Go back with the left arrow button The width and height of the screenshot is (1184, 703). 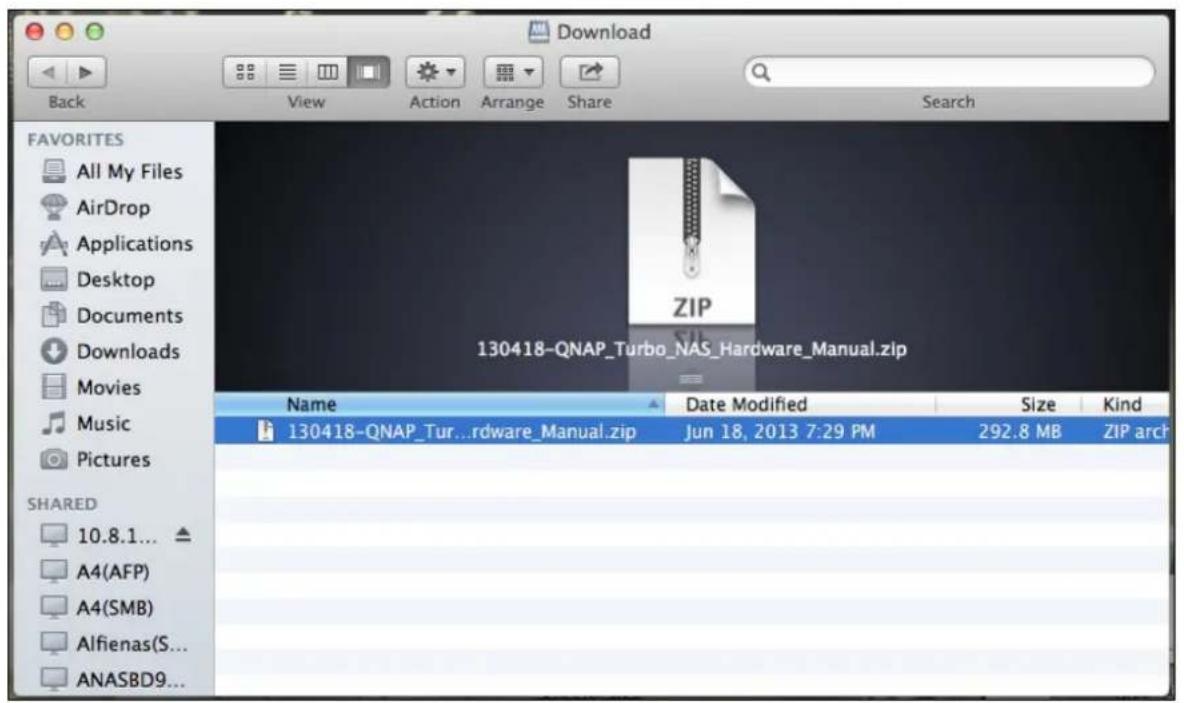coord(48,72)
